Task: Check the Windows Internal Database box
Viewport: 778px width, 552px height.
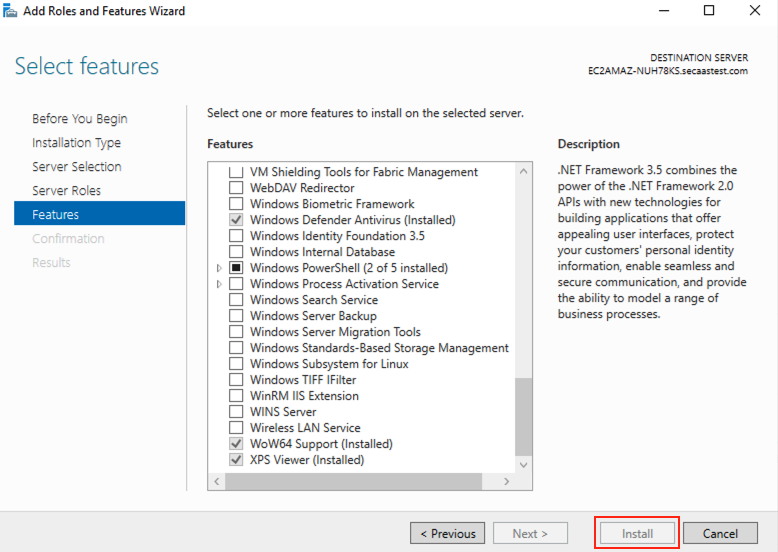Action: point(236,252)
